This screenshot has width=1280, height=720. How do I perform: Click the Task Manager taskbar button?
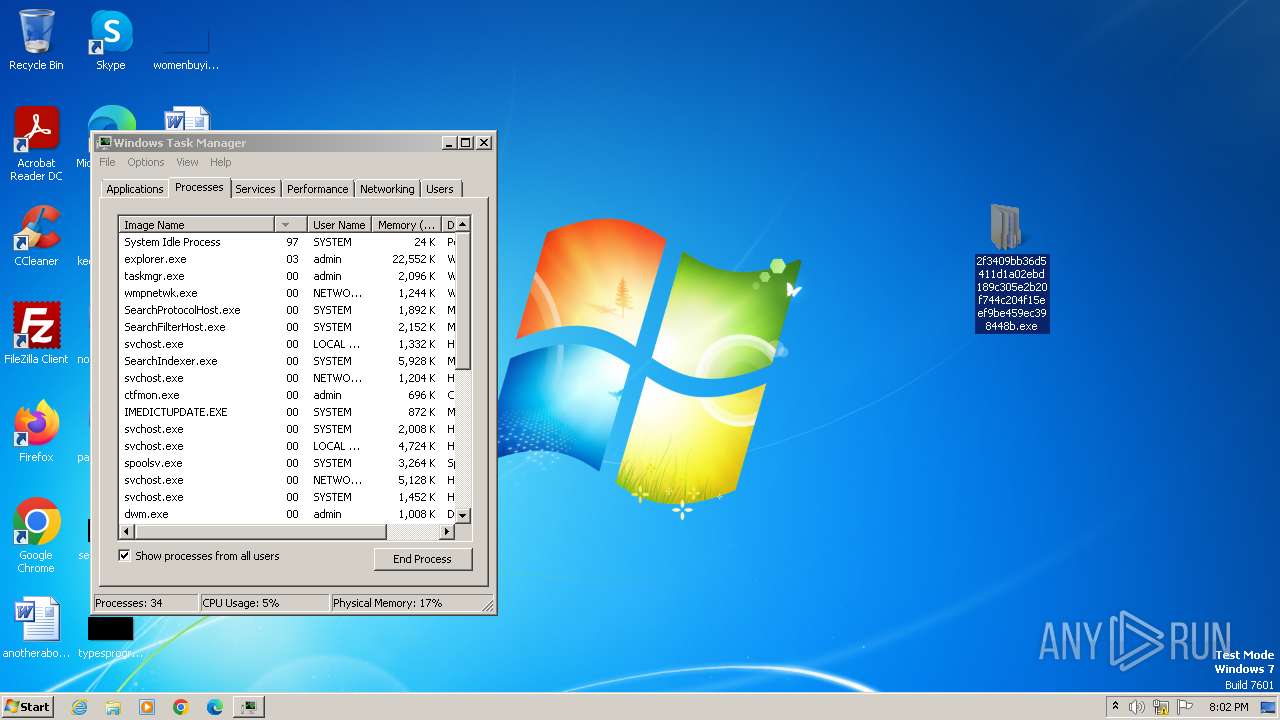click(248, 707)
